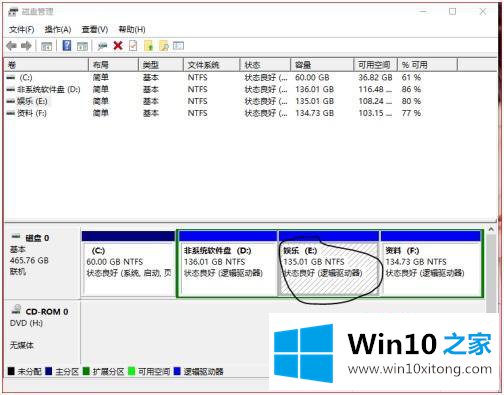Click the key-shaped toolbar icon

pos(102,46)
